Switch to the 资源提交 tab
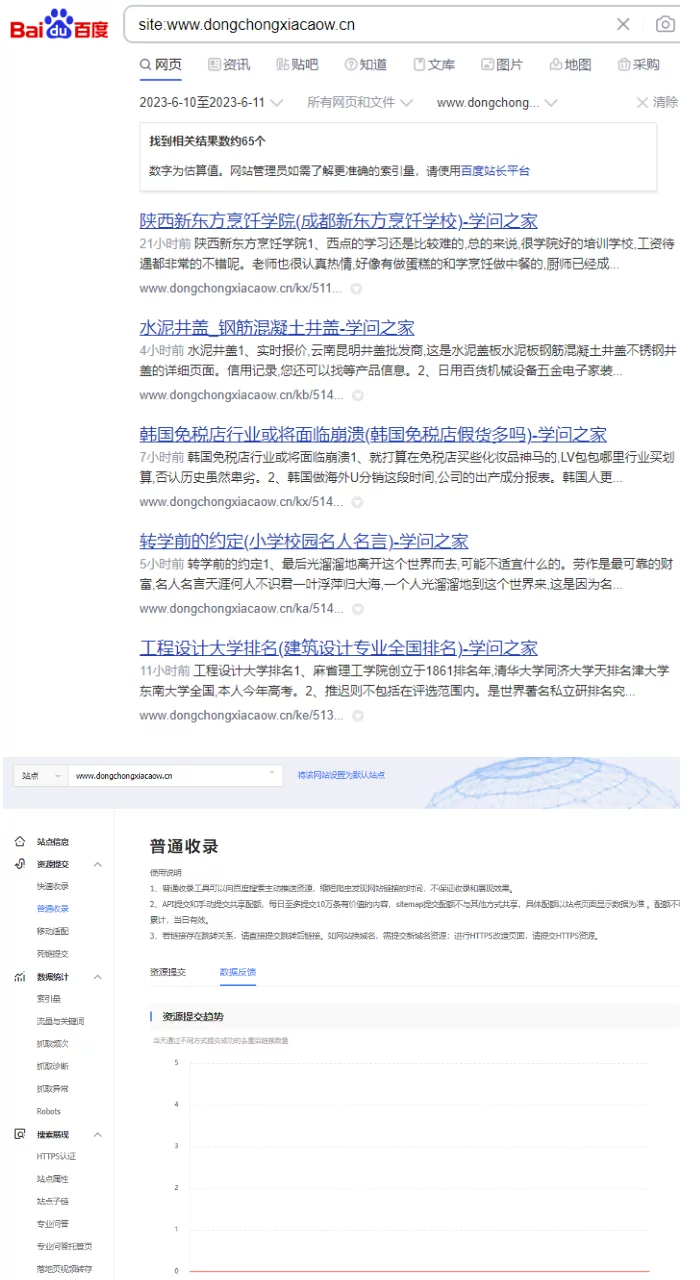This screenshot has width=700, height=1280. pos(167,971)
